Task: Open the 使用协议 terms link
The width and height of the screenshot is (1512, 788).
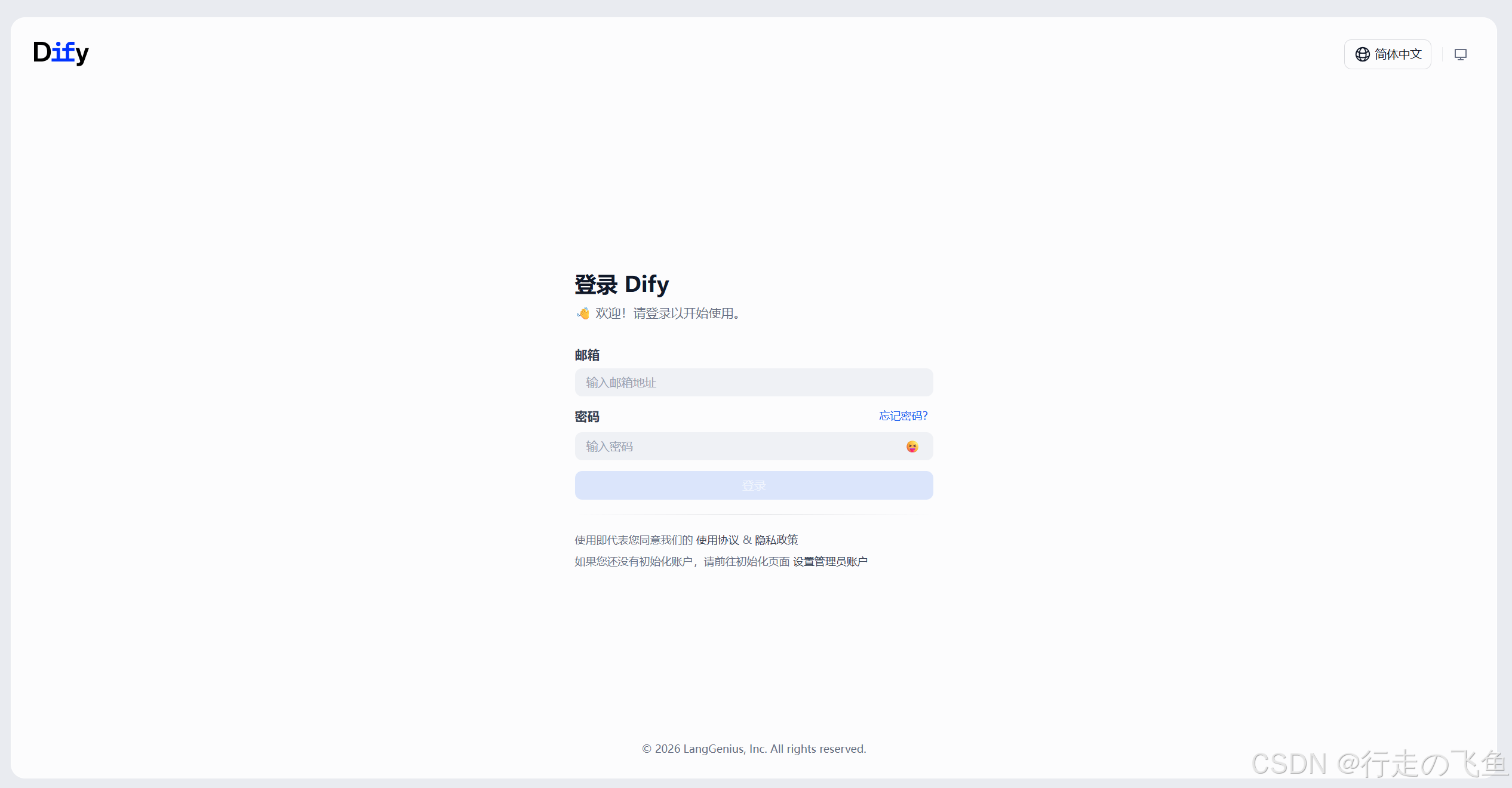Action: point(717,540)
